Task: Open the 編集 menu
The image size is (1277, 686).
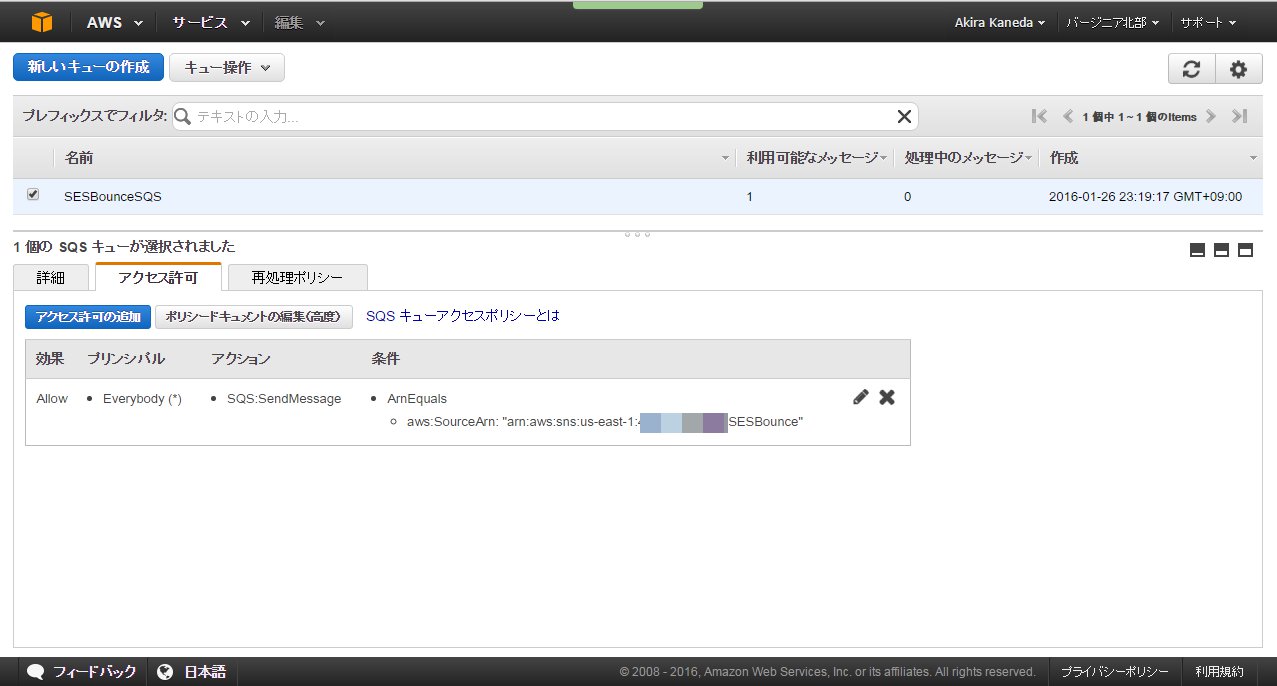Action: coord(300,22)
